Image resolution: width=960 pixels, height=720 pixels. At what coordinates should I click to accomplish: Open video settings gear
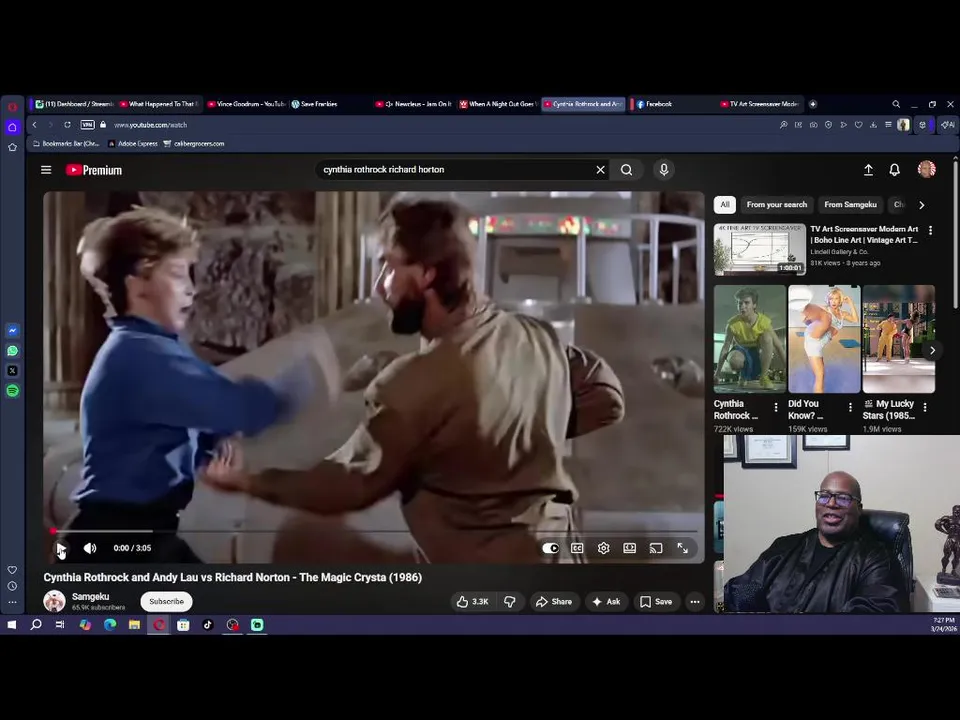tap(603, 548)
